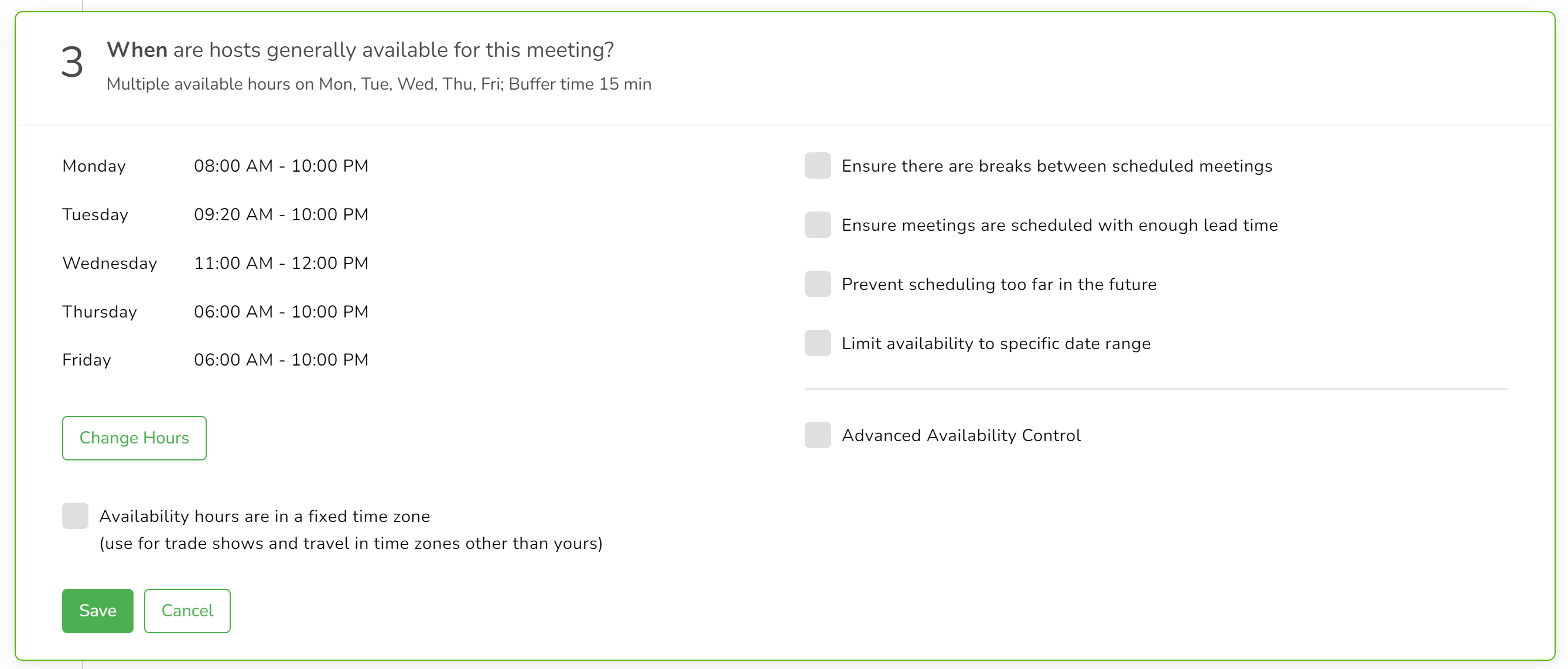
Task: Select Tuesday's 09:20 AM - 10:00 PM hours
Action: pyautogui.click(x=281, y=214)
